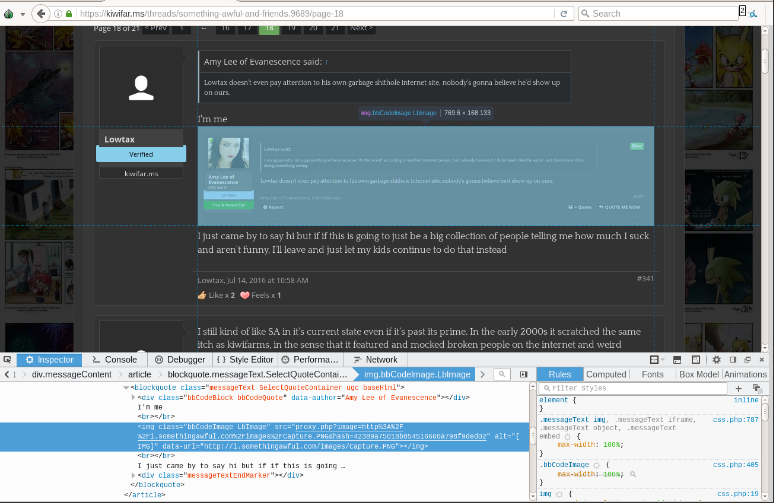Viewport: 774px width, 503px height.
Task: Go back with the browser back arrow
Action: [41, 13]
